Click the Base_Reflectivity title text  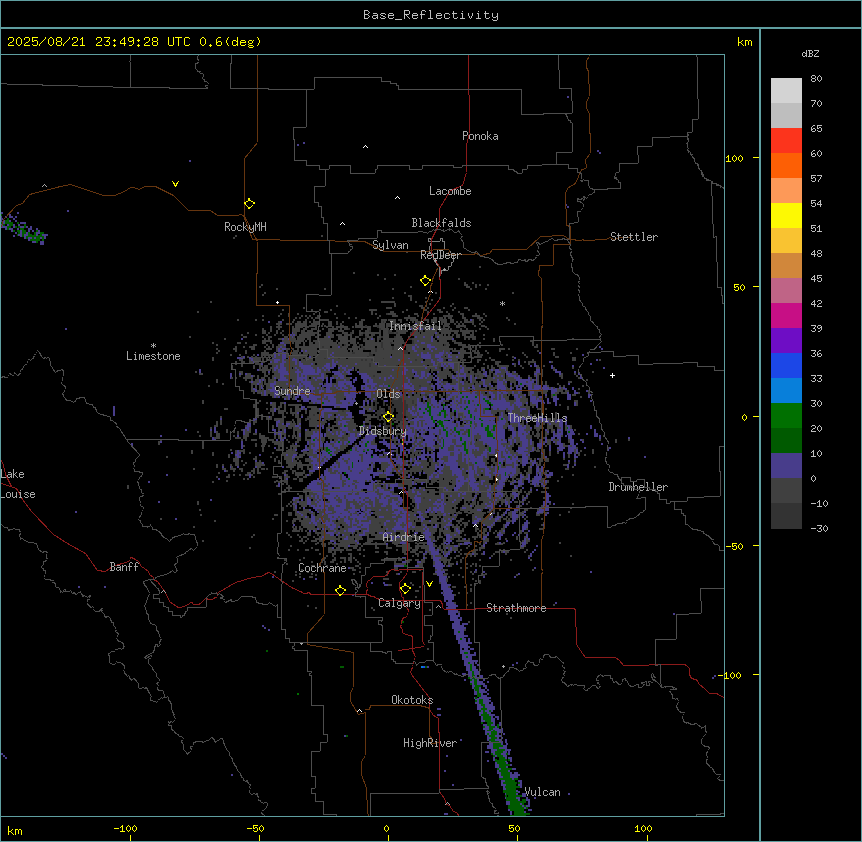pyautogui.click(x=431, y=15)
